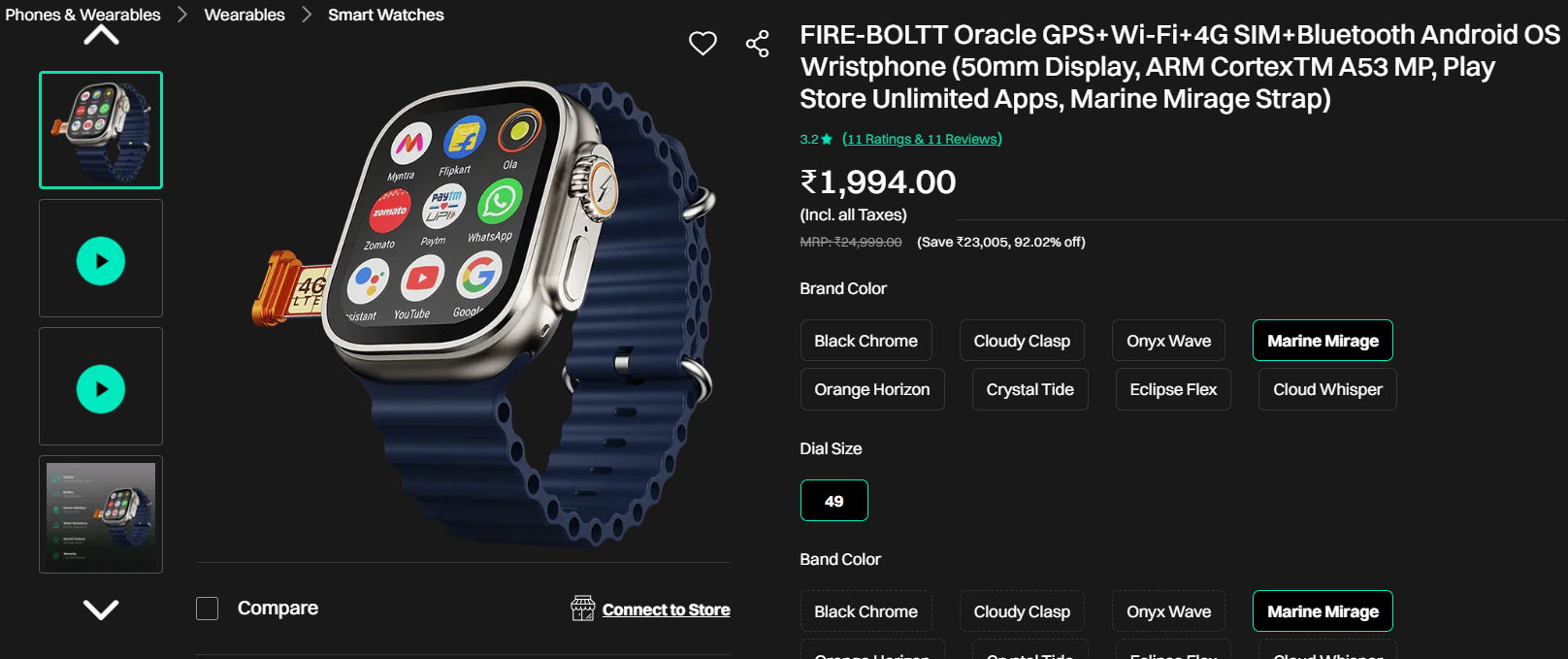Play the second product video thumbnail

tap(101, 388)
